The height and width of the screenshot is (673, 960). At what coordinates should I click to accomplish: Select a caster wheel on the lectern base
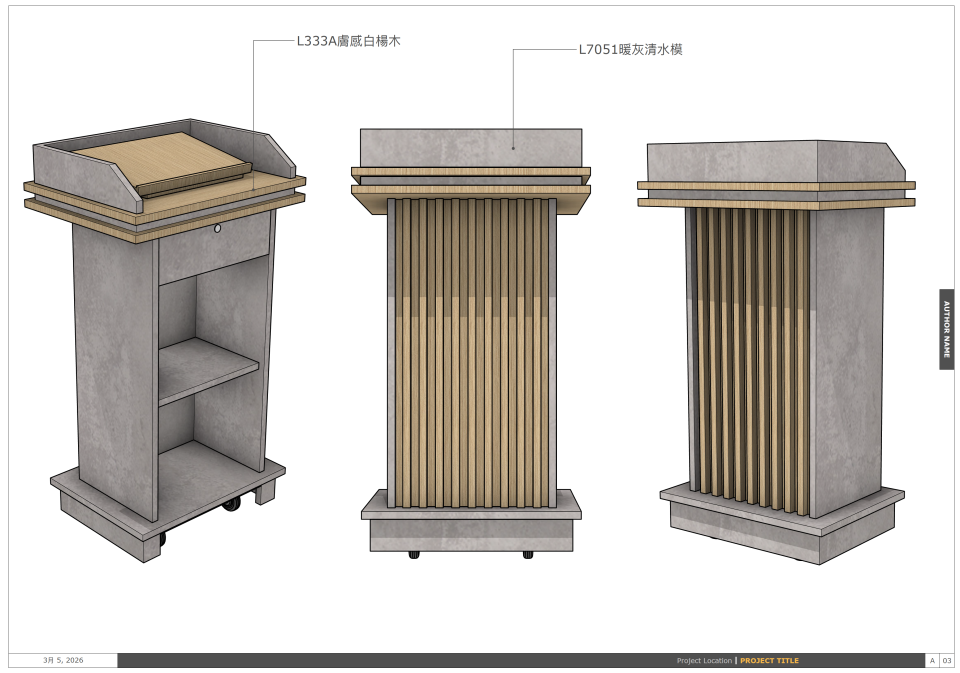[x=230, y=506]
